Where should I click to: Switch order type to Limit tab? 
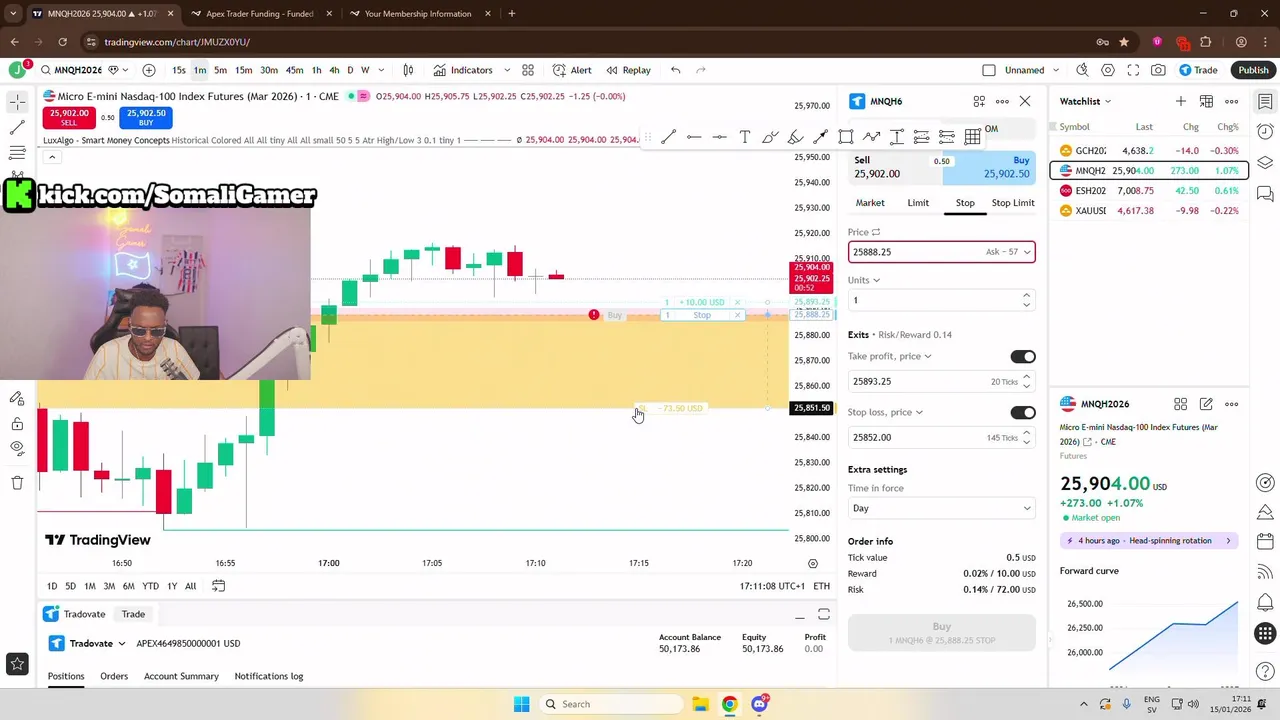[918, 203]
